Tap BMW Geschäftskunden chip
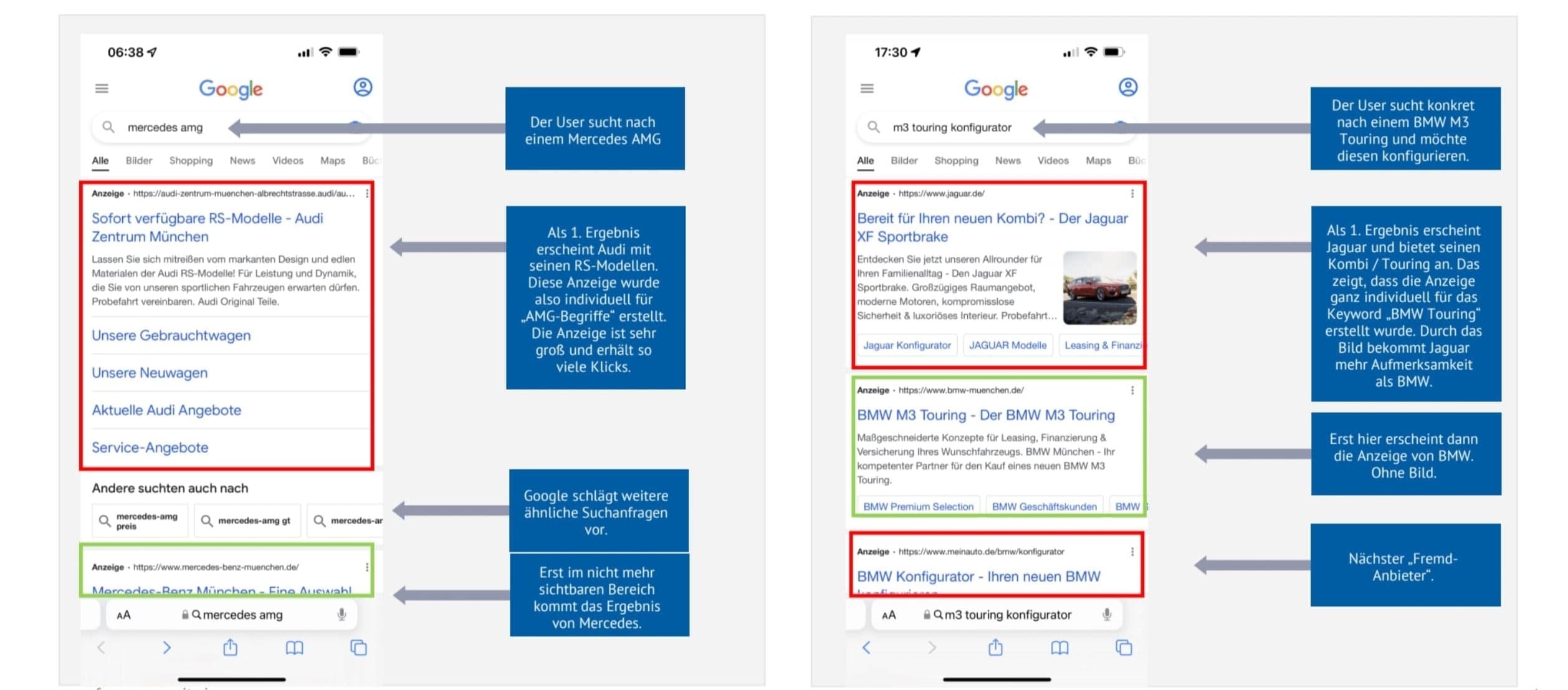 click(x=1045, y=506)
